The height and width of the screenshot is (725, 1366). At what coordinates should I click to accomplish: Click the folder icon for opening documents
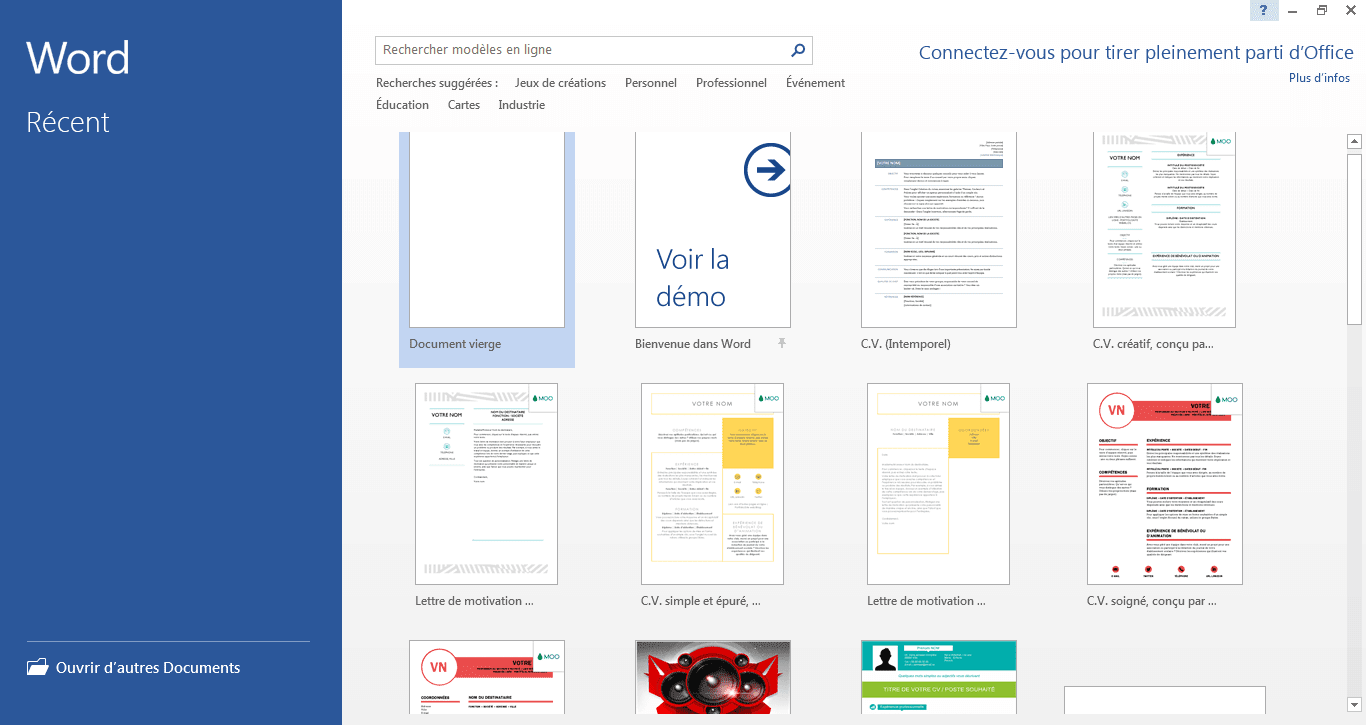pyautogui.click(x=37, y=667)
